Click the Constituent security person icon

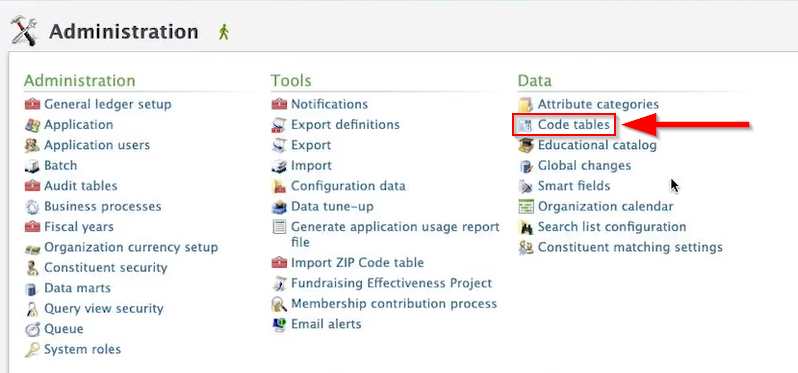tap(32, 268)
